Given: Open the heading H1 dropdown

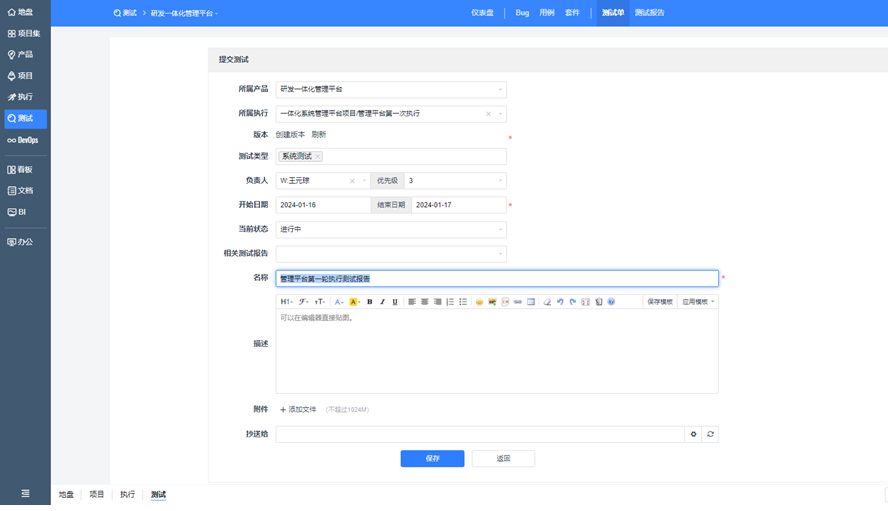Looking at the screenshot, I should (287, 302).
